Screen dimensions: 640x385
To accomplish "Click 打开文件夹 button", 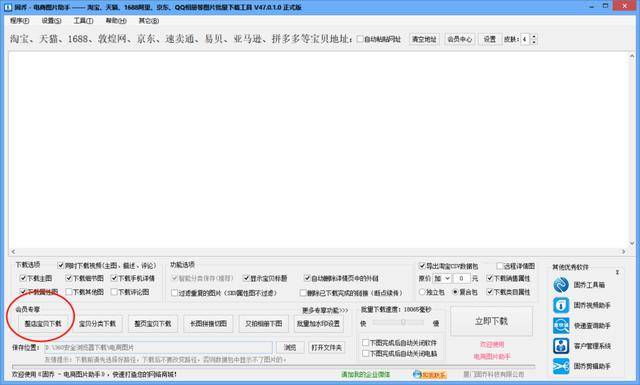I will (x=327, y=347).
